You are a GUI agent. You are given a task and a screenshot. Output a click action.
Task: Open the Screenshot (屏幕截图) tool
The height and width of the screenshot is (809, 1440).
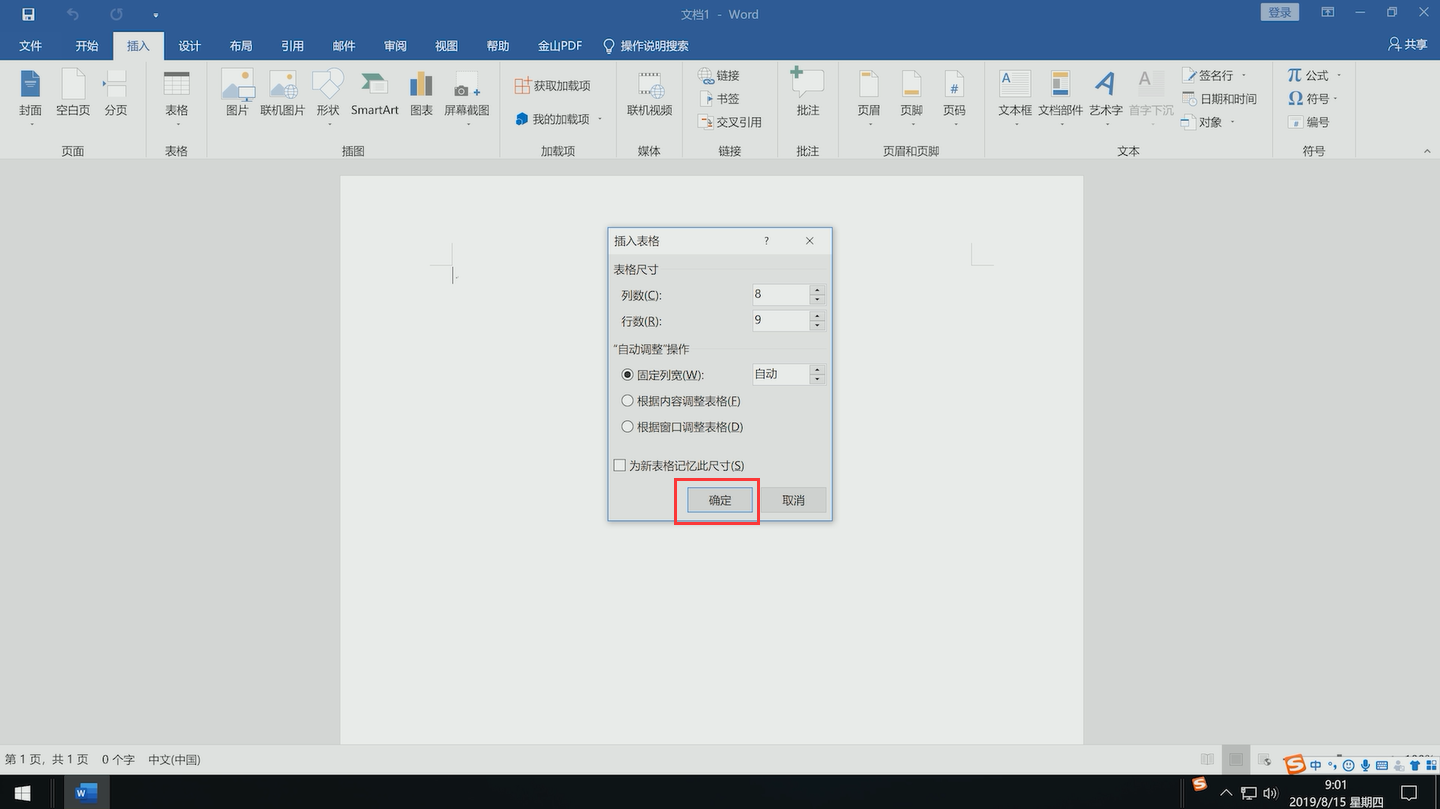click(x=467, y=97)
